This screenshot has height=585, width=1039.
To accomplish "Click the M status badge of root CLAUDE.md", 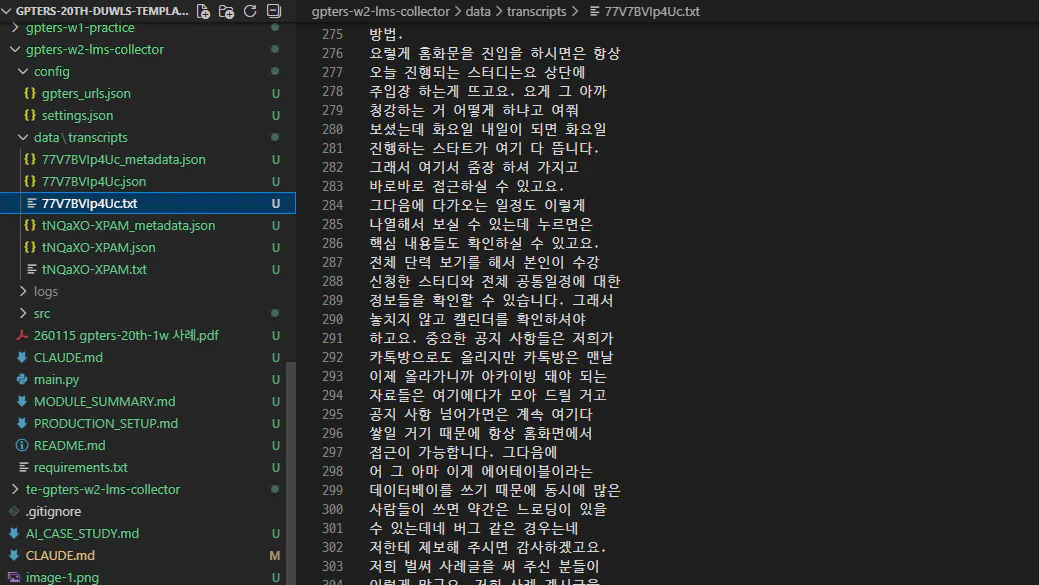I will tap(275, 555).
